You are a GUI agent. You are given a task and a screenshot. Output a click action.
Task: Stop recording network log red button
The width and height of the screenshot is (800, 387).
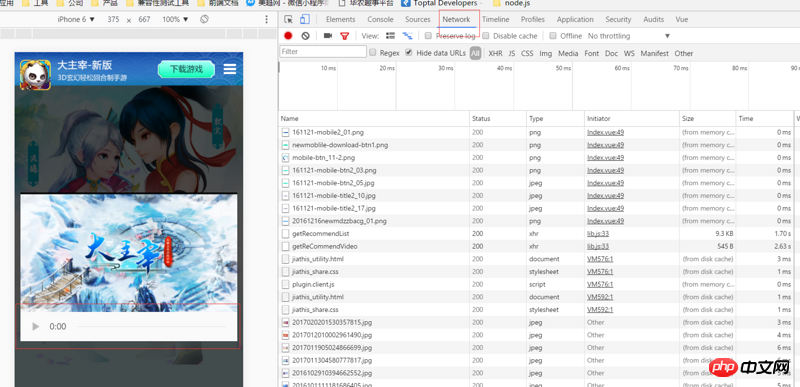(288, 36)
